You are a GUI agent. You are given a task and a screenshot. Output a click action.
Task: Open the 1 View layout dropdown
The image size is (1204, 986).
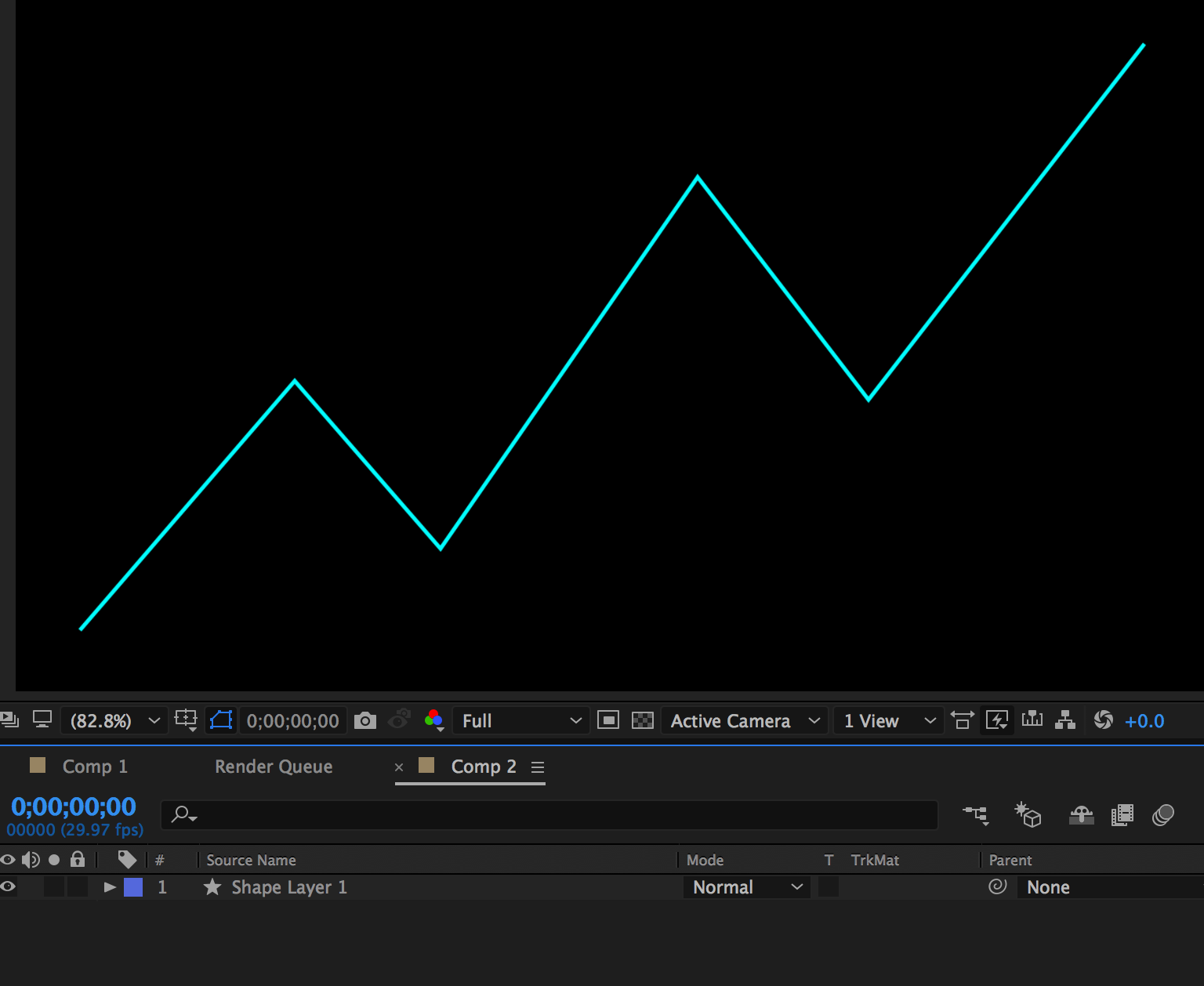click(888, 720)
